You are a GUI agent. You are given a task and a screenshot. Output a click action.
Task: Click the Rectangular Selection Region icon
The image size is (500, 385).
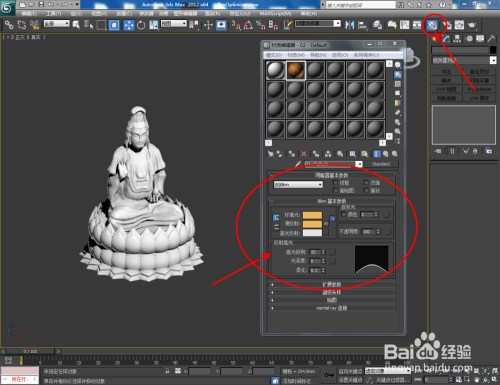click(101, 25)
